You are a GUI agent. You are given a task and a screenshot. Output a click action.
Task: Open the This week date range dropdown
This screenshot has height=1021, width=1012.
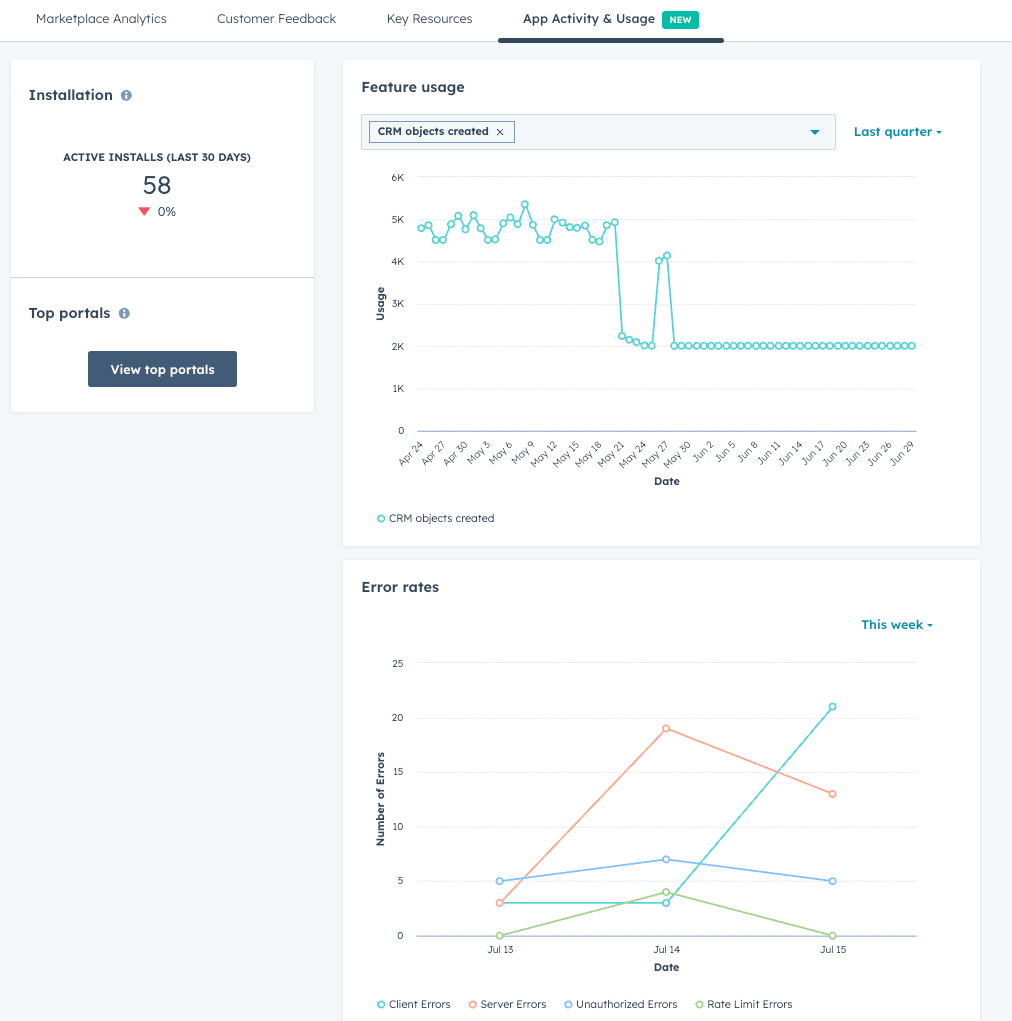click(896, 625)
